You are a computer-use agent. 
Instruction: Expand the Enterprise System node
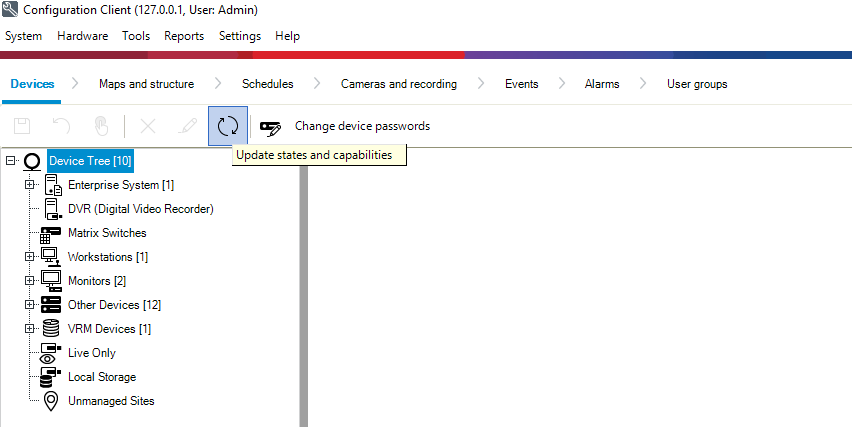(29, 185)
